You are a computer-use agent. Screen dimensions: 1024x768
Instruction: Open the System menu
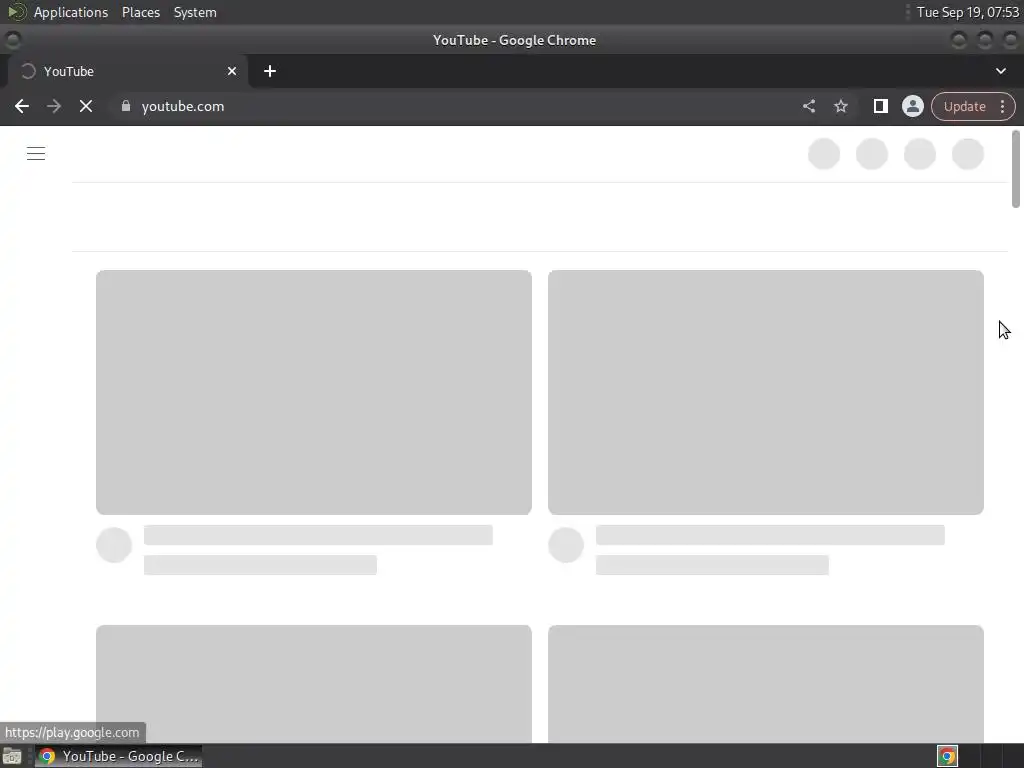coord(195,12)
